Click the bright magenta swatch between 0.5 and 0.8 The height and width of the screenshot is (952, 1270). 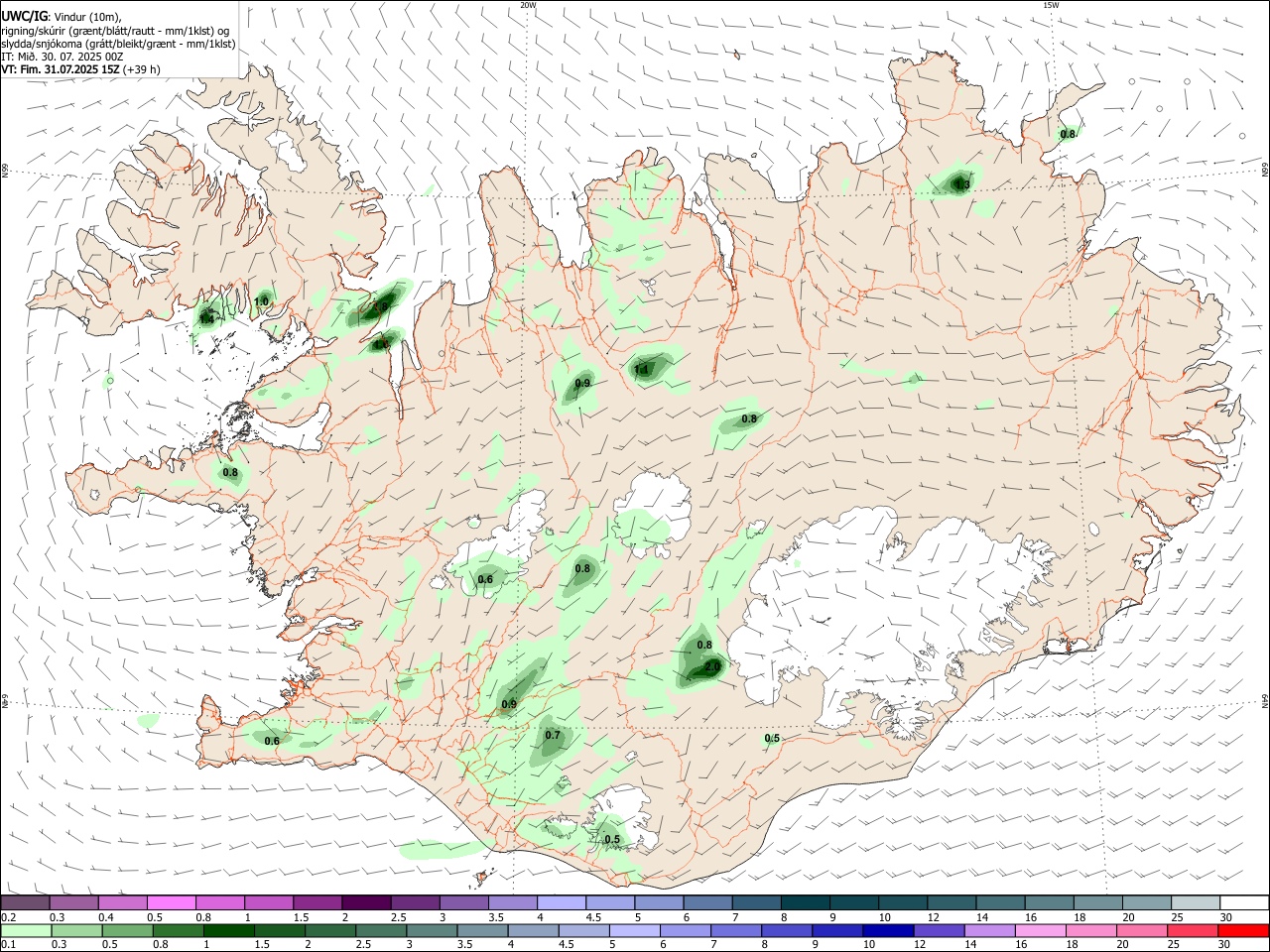(x=171, y=903)
